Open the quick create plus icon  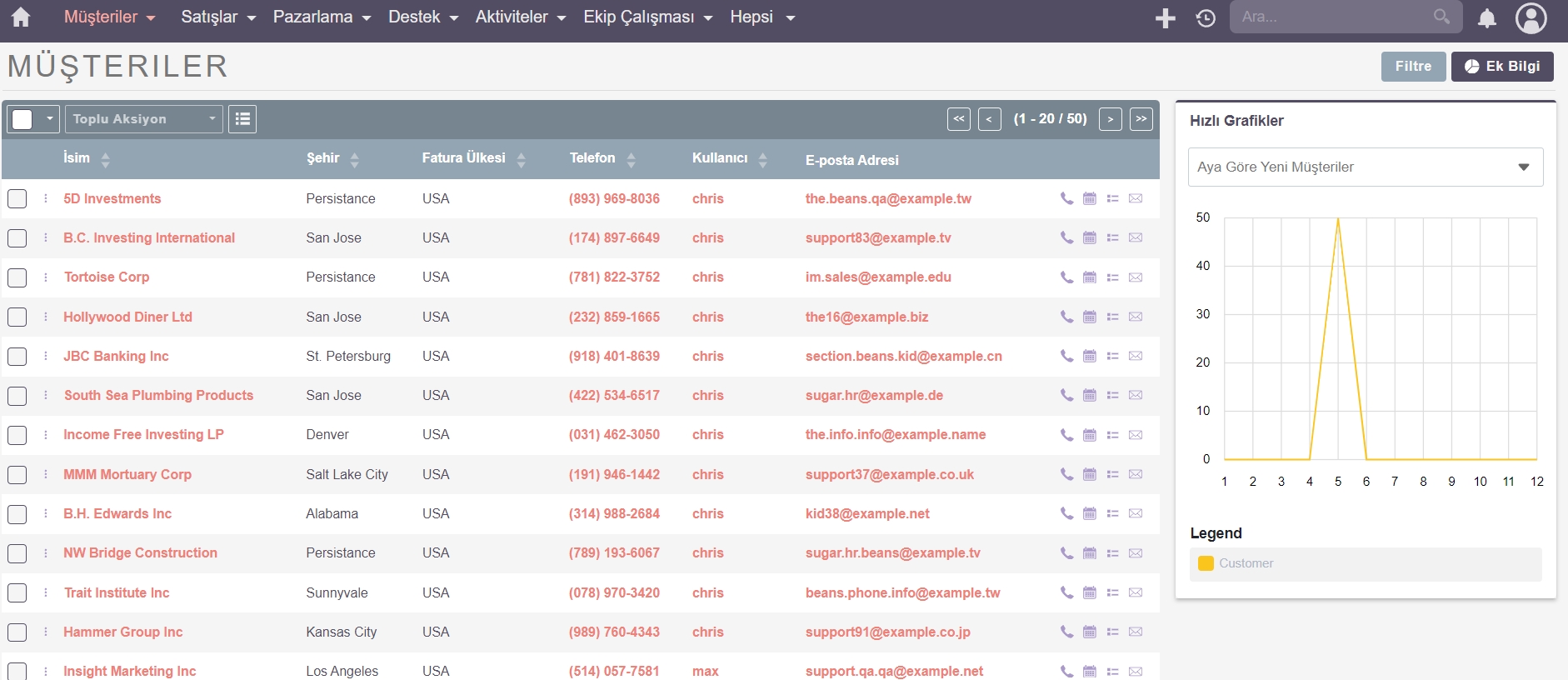point(1166,17)
